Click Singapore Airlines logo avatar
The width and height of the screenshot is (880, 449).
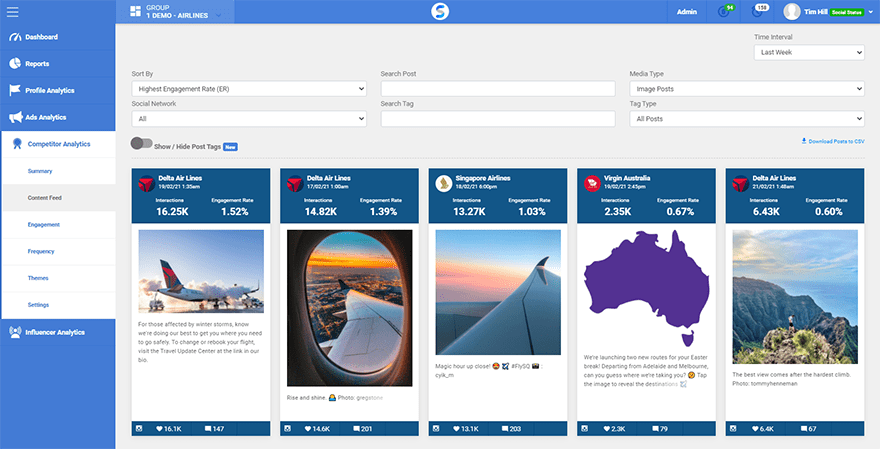point(444,184)
